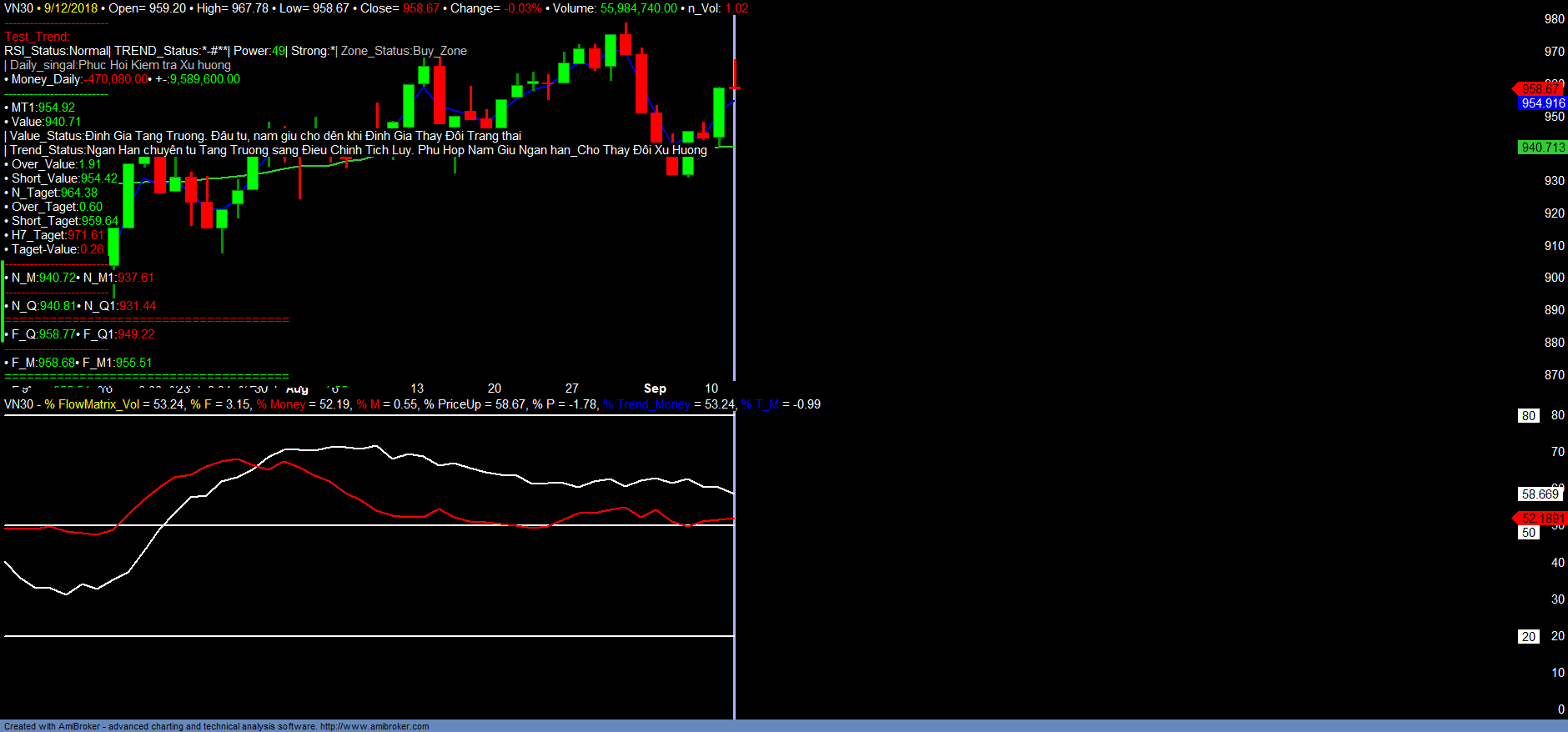This screenshot has width=1568, height=732.
Task: Click the Zone_Status:Buy_Zone text
Action: (404, 51)
